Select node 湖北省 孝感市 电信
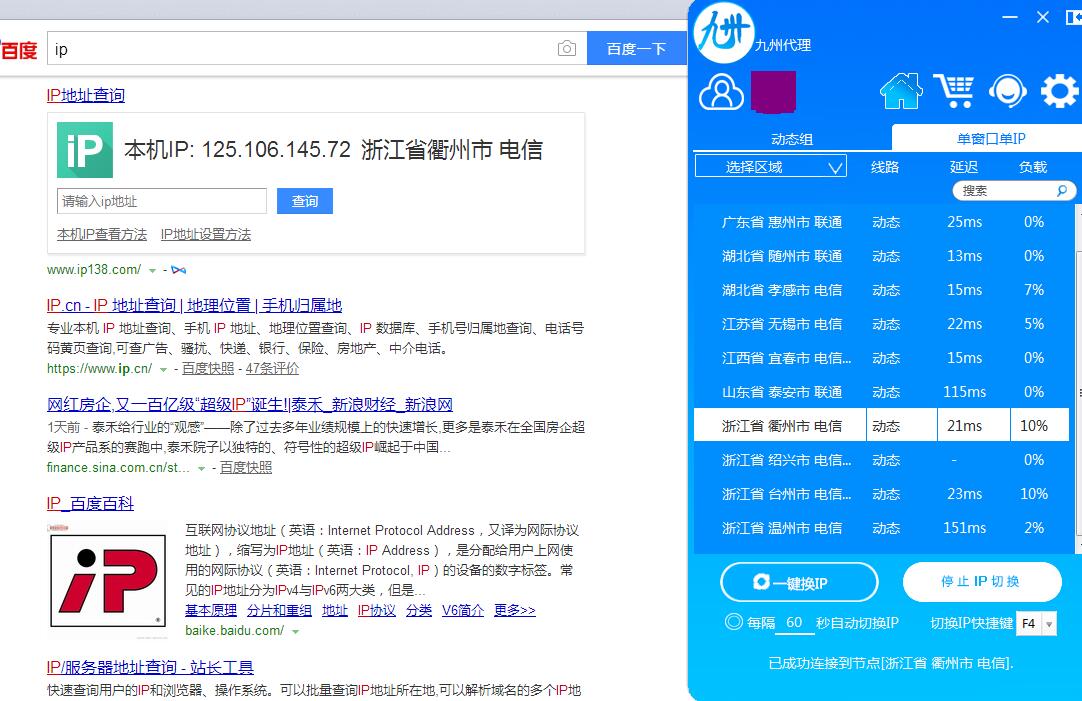This screenshot has height=701, width=1082. pos(881,290)
